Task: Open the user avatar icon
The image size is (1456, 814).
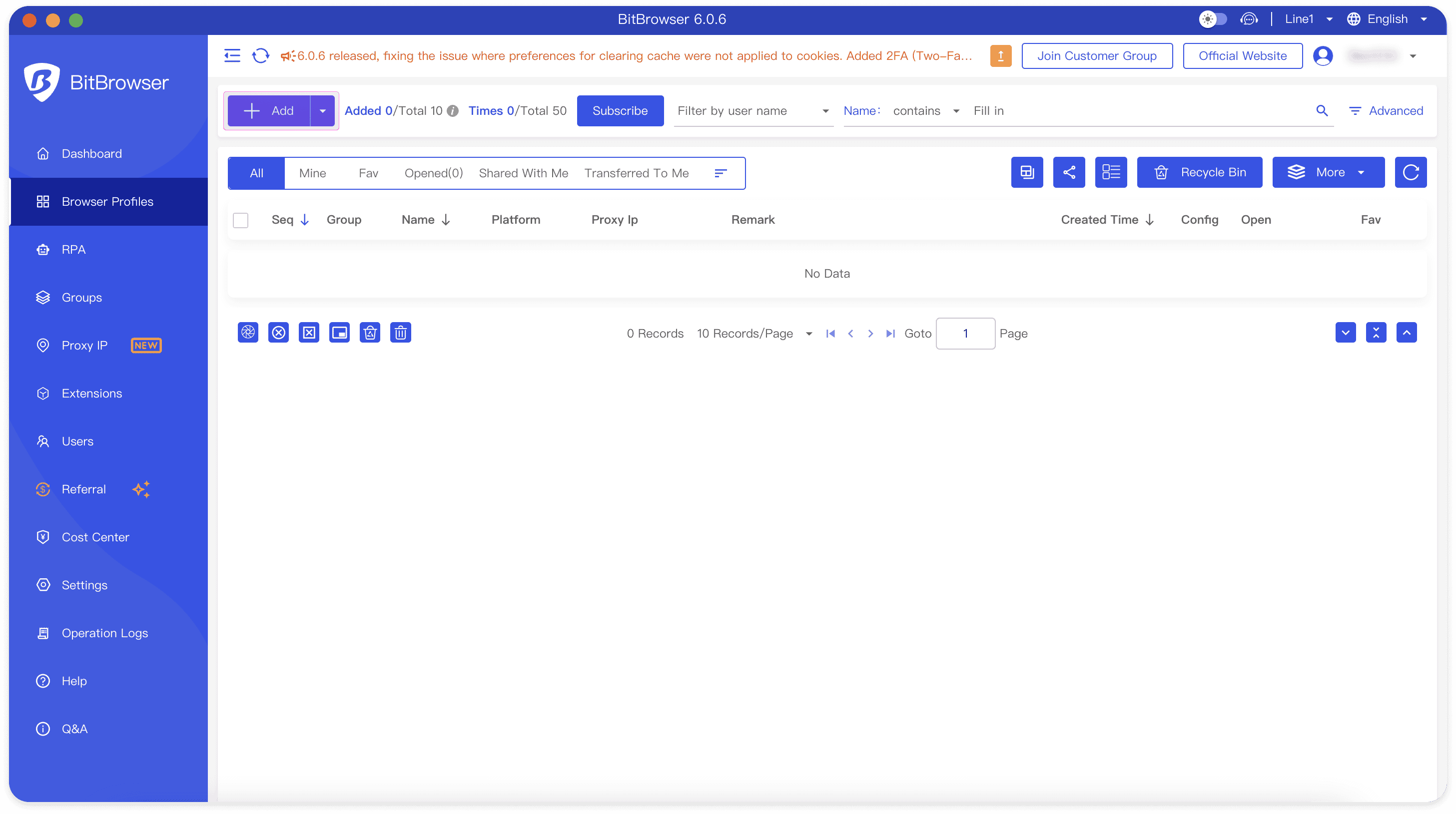Action: click(1323, 56)
